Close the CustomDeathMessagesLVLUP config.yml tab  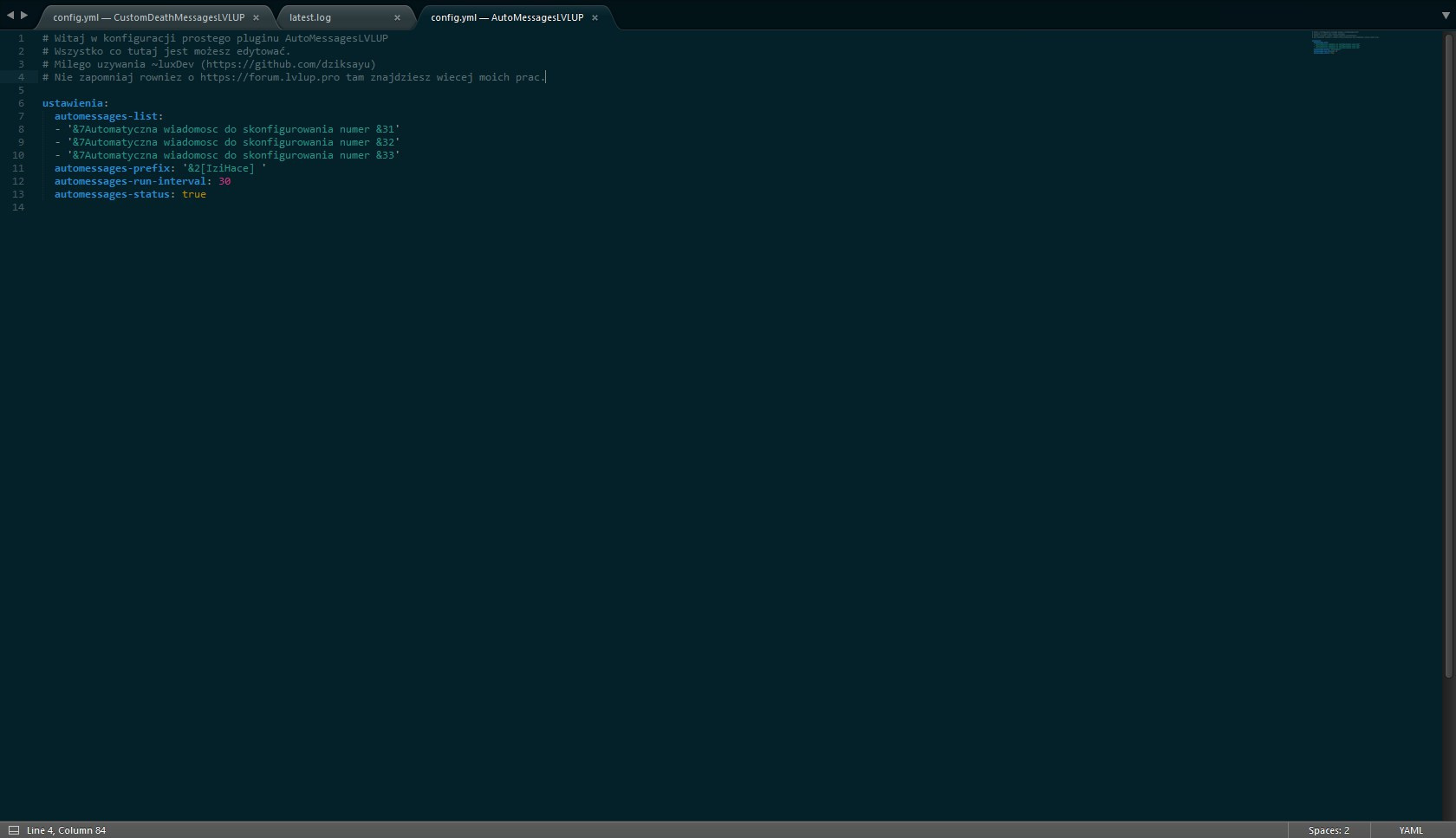tap(256, 17)
